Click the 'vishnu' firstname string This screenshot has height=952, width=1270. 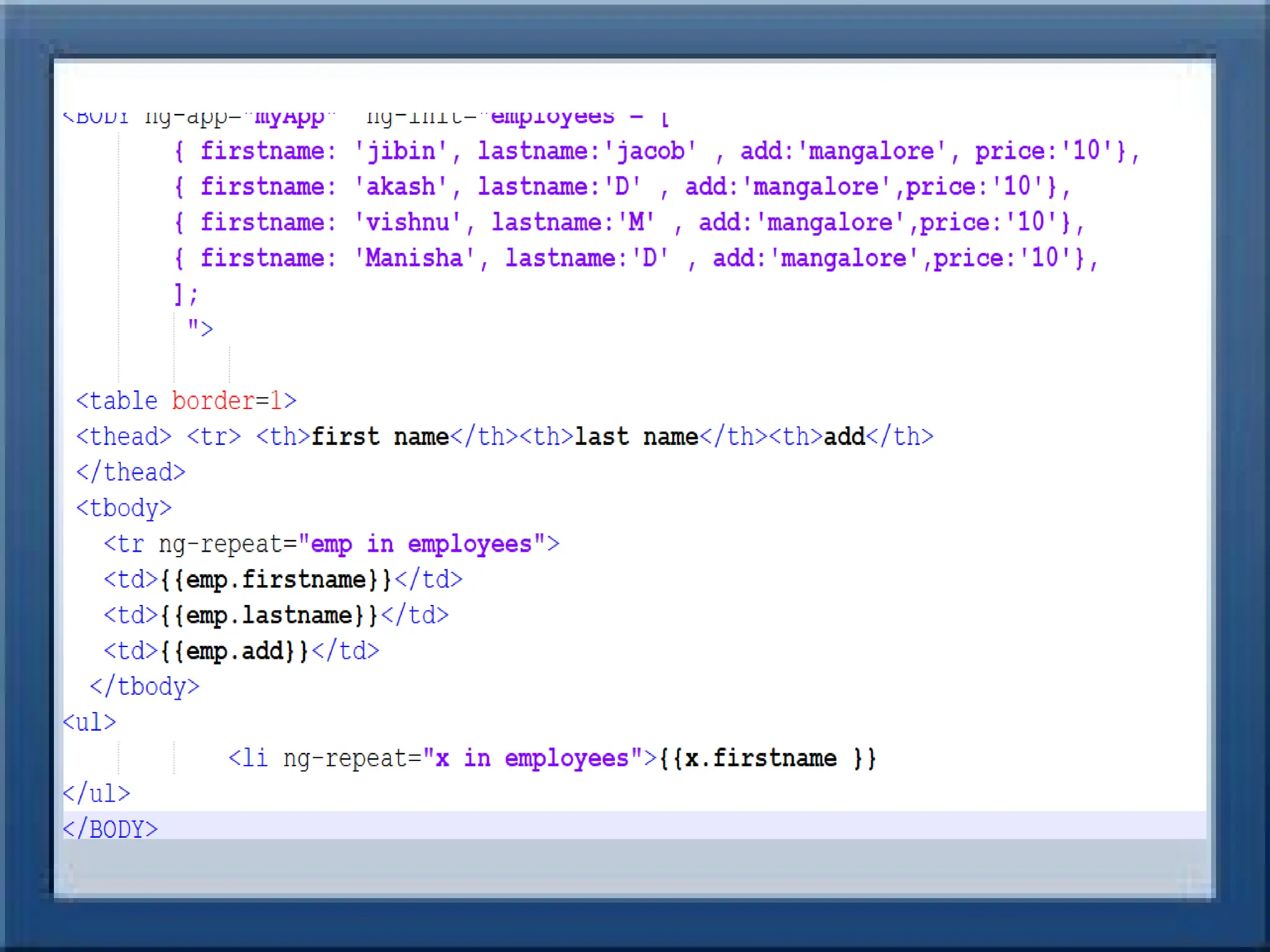point(407,223)
